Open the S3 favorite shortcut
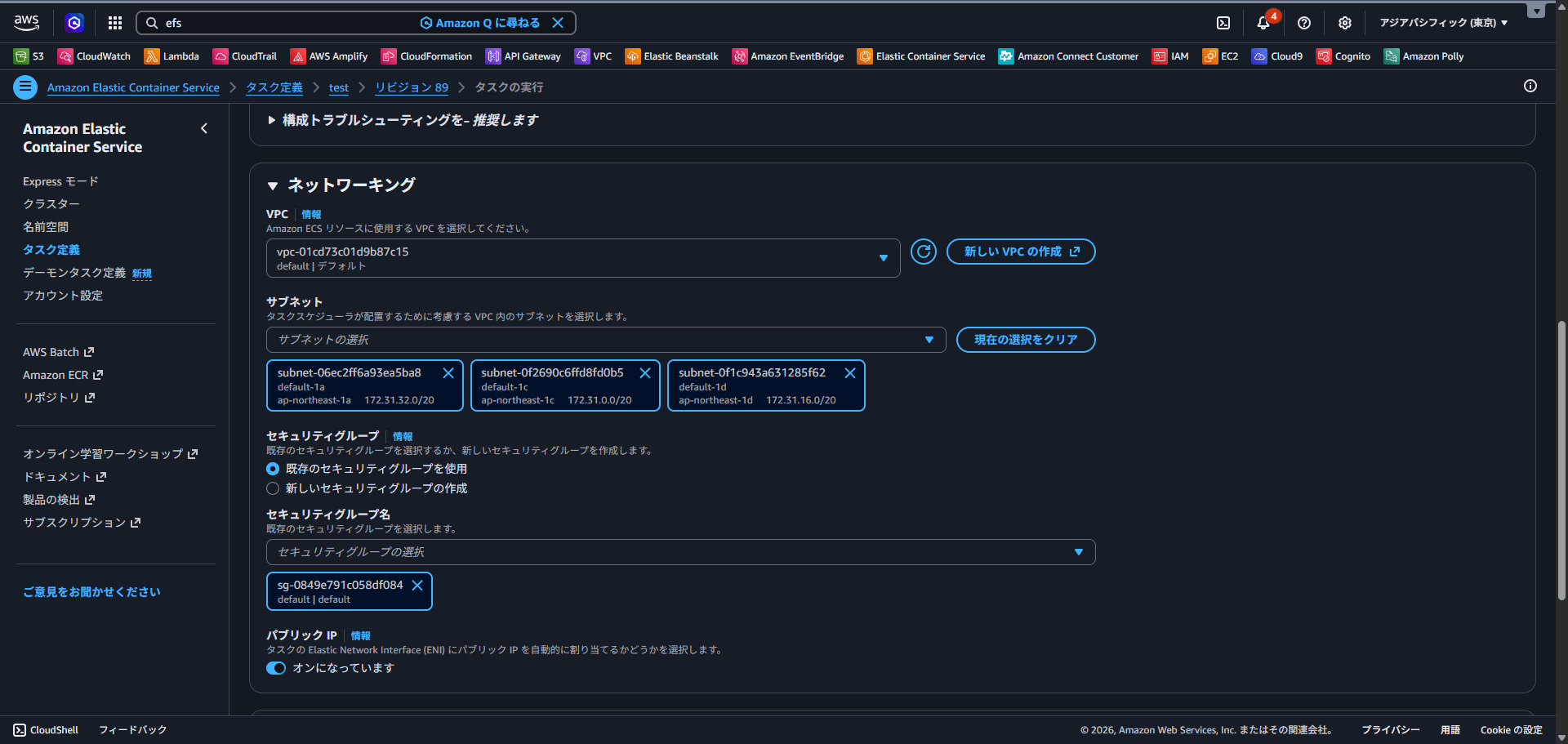 29,56
